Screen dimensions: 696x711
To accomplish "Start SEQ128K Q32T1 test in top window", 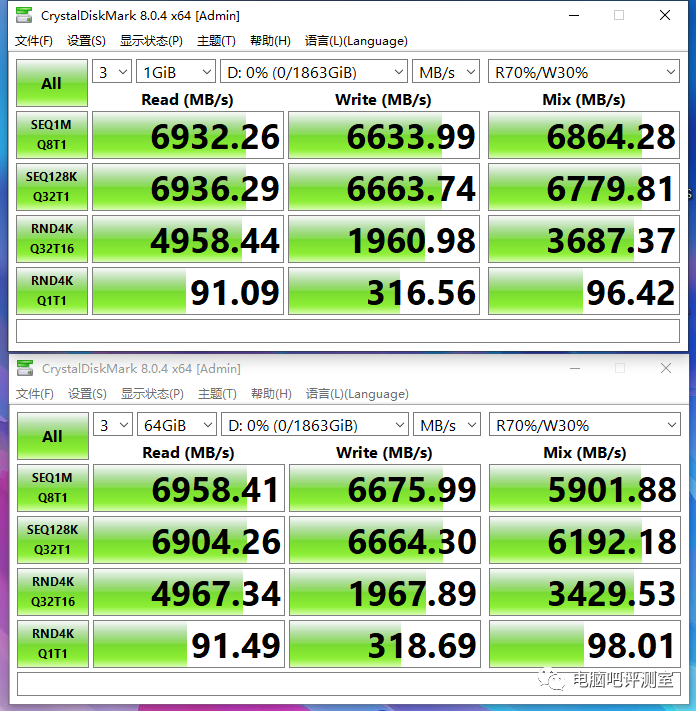I will tap(52, 187).
